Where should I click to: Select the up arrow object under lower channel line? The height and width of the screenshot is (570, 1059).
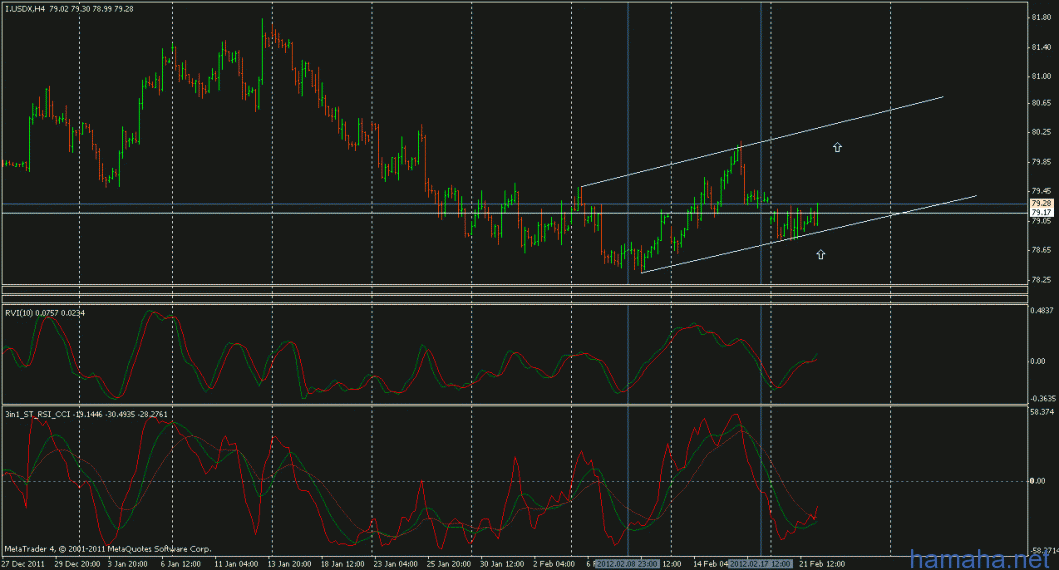[821, 255]
